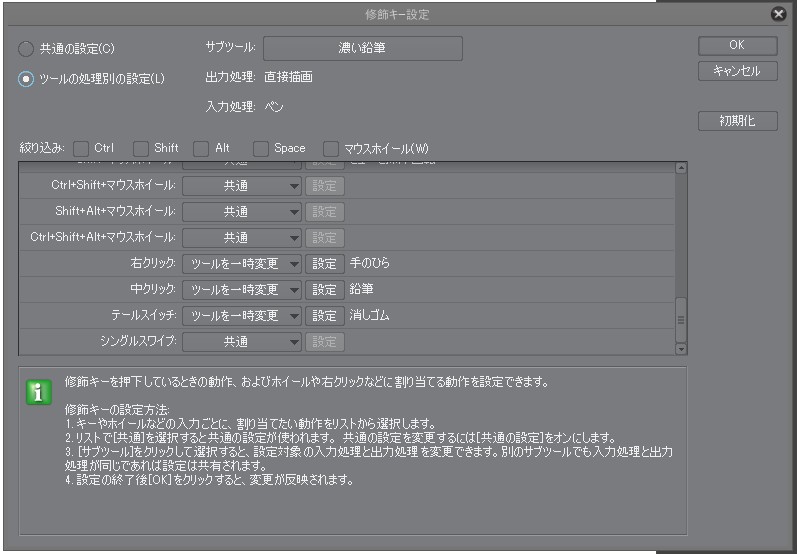Open the 中クリック action dropdown
This screenshot has width=797, height=554.
pos(241,290)
